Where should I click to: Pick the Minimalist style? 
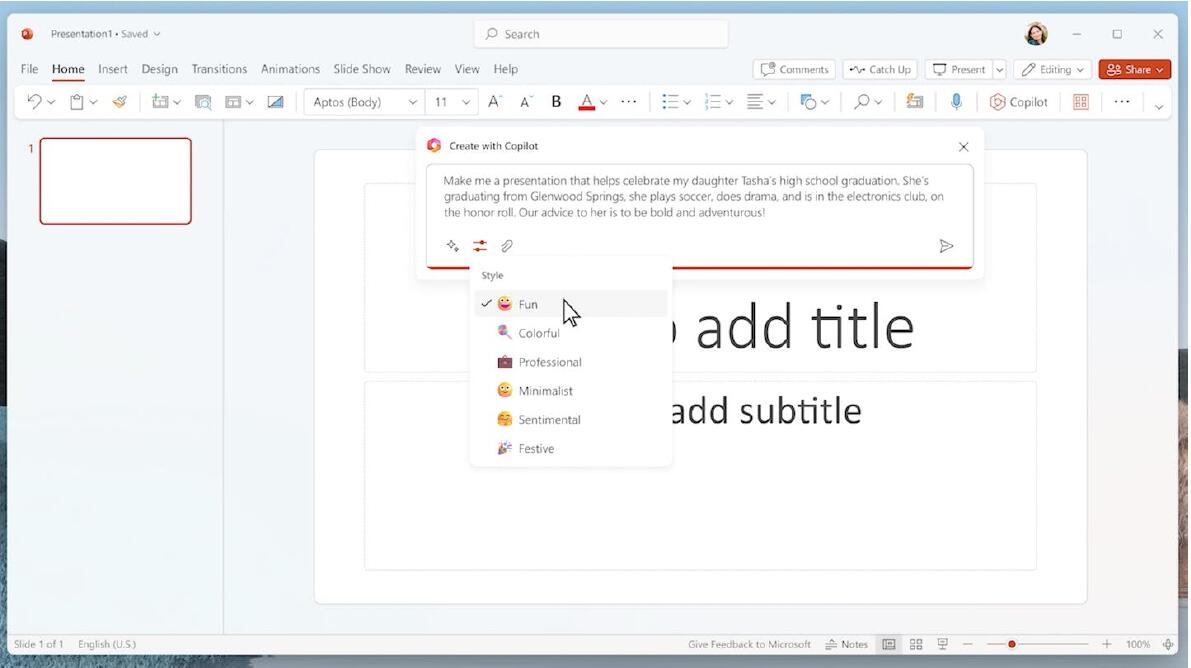(571, 391)
